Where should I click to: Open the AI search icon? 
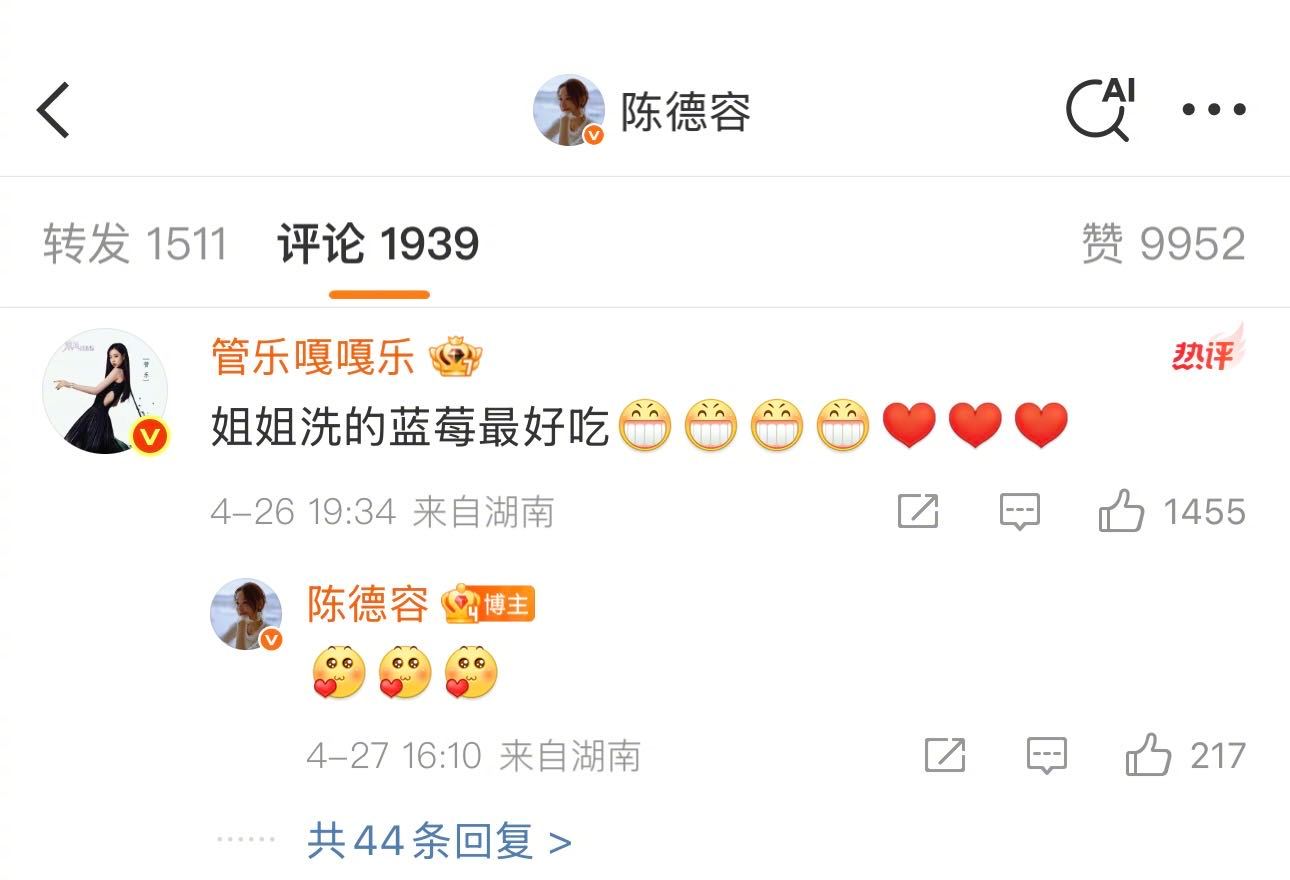point(1101,108)
